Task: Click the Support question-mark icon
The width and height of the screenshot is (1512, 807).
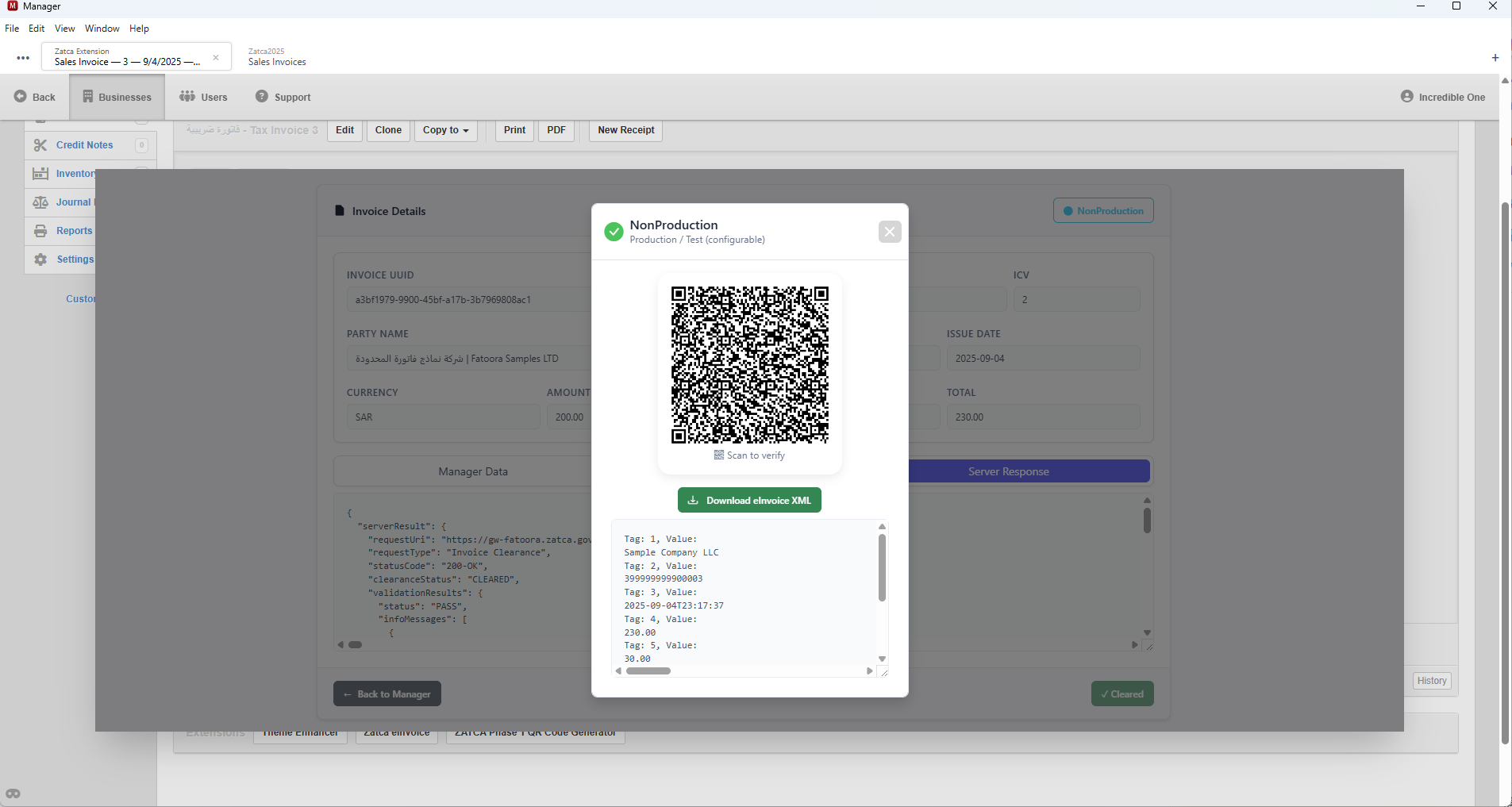Action: coord(262,96)
